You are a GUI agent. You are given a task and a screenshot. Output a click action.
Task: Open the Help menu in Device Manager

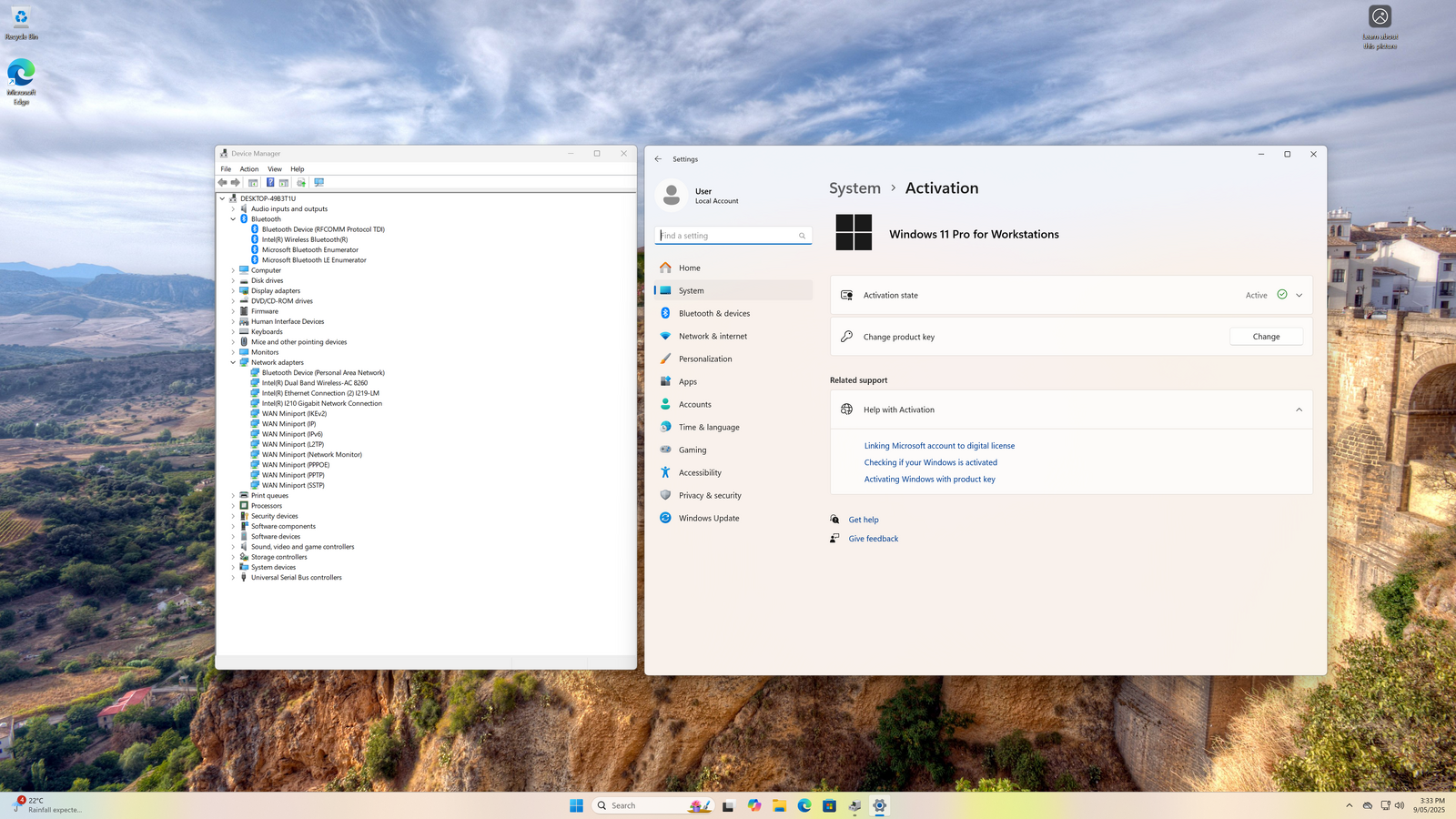(298, 169)
